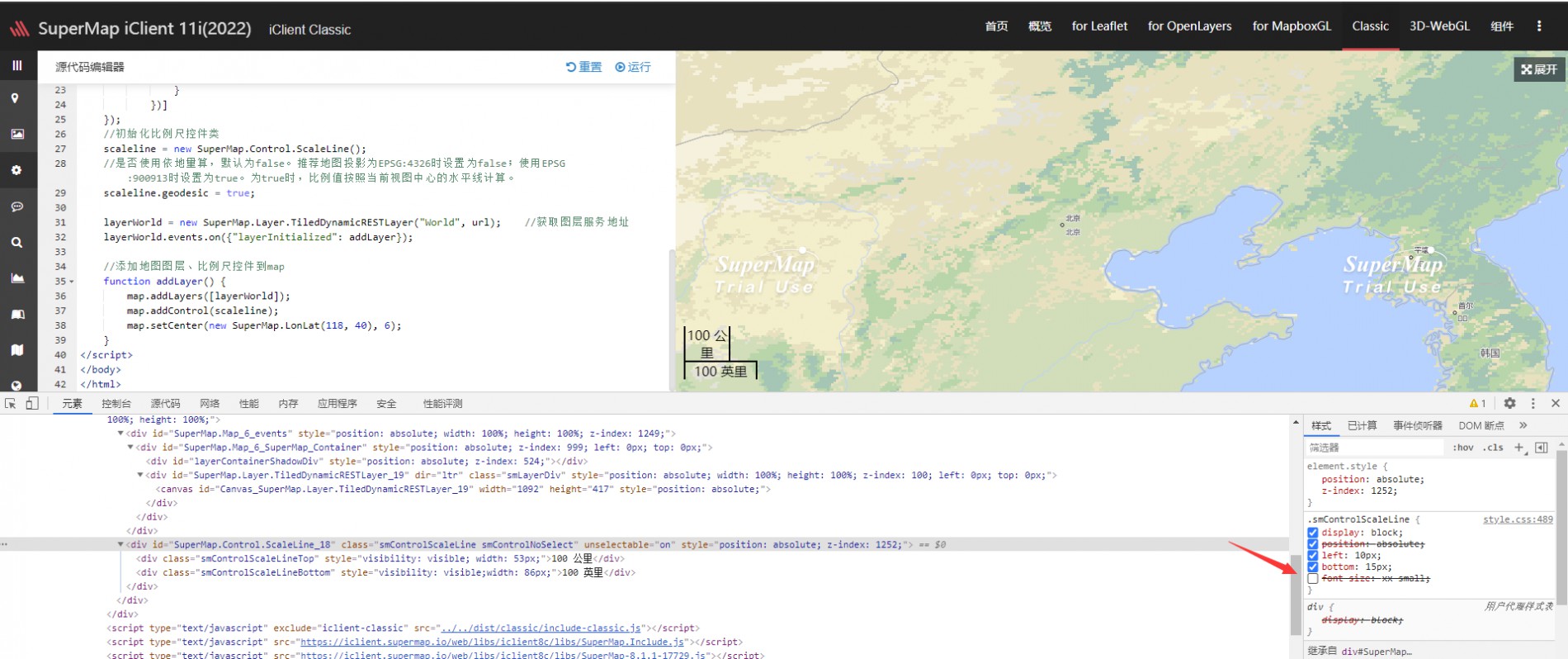Open the 事件侦听器 pane tab
Viewport: 1568px width, 659px height.
1418,425
